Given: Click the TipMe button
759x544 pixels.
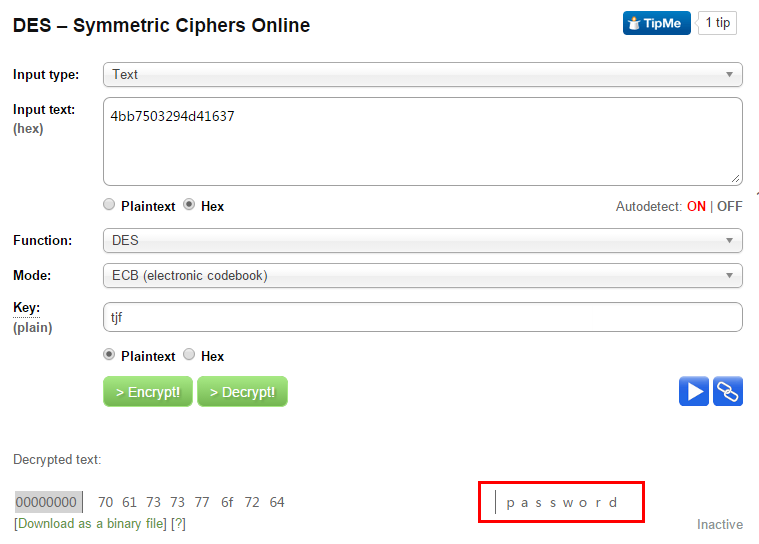Looking at the screenshot, I should click(656, 23).
